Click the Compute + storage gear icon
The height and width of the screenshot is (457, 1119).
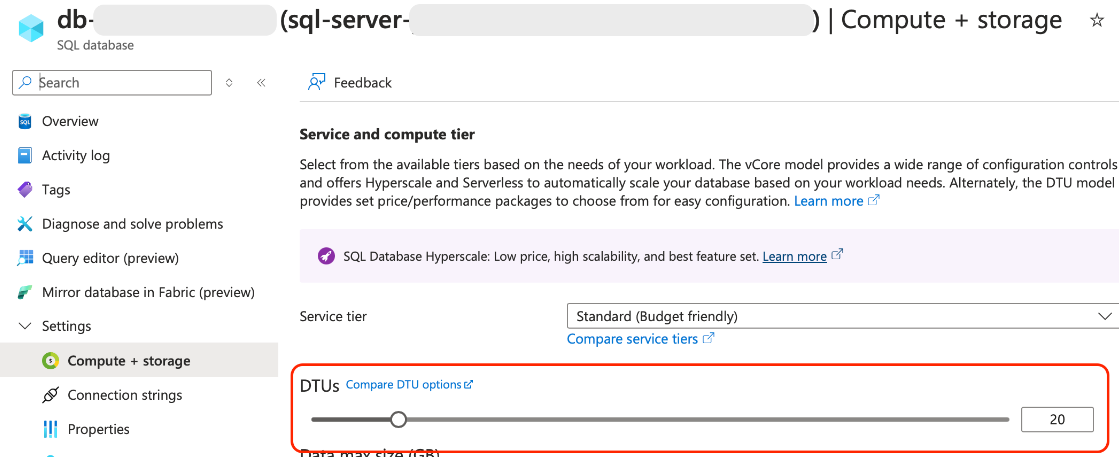pos(50,361)
